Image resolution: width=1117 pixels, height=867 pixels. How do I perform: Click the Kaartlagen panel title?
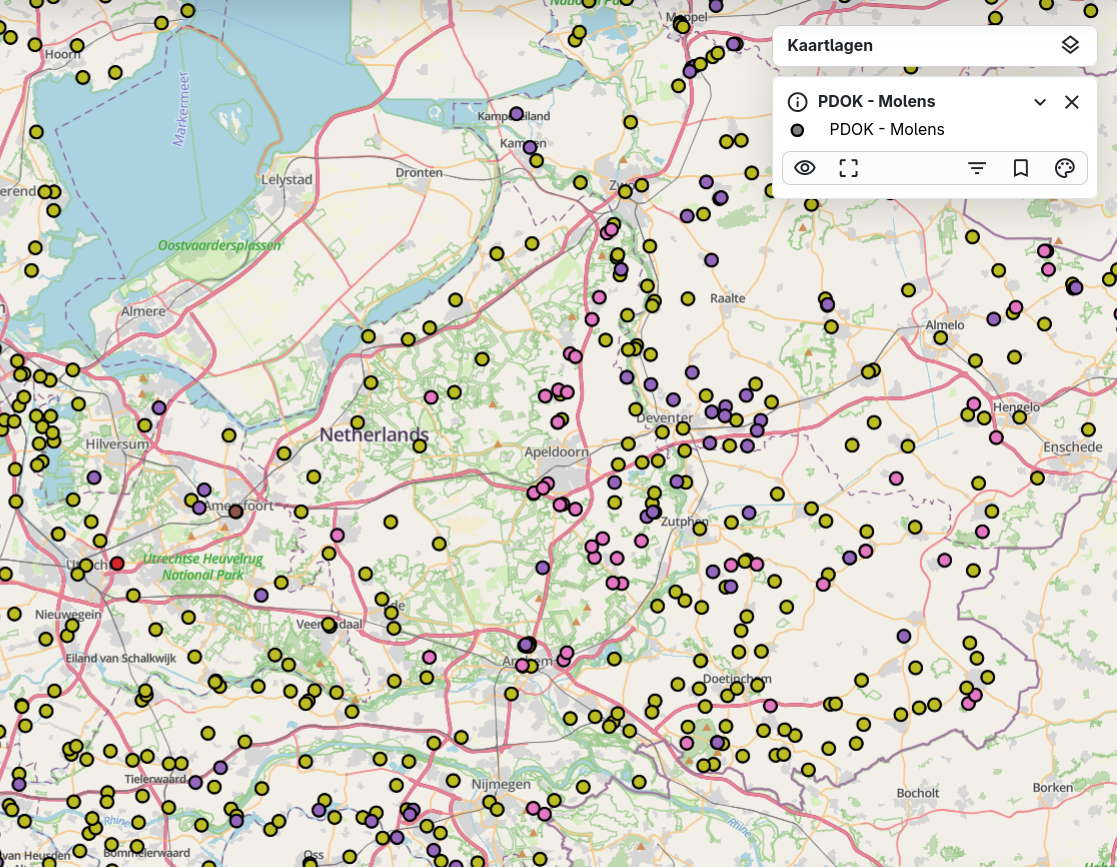tap(830, 46)
